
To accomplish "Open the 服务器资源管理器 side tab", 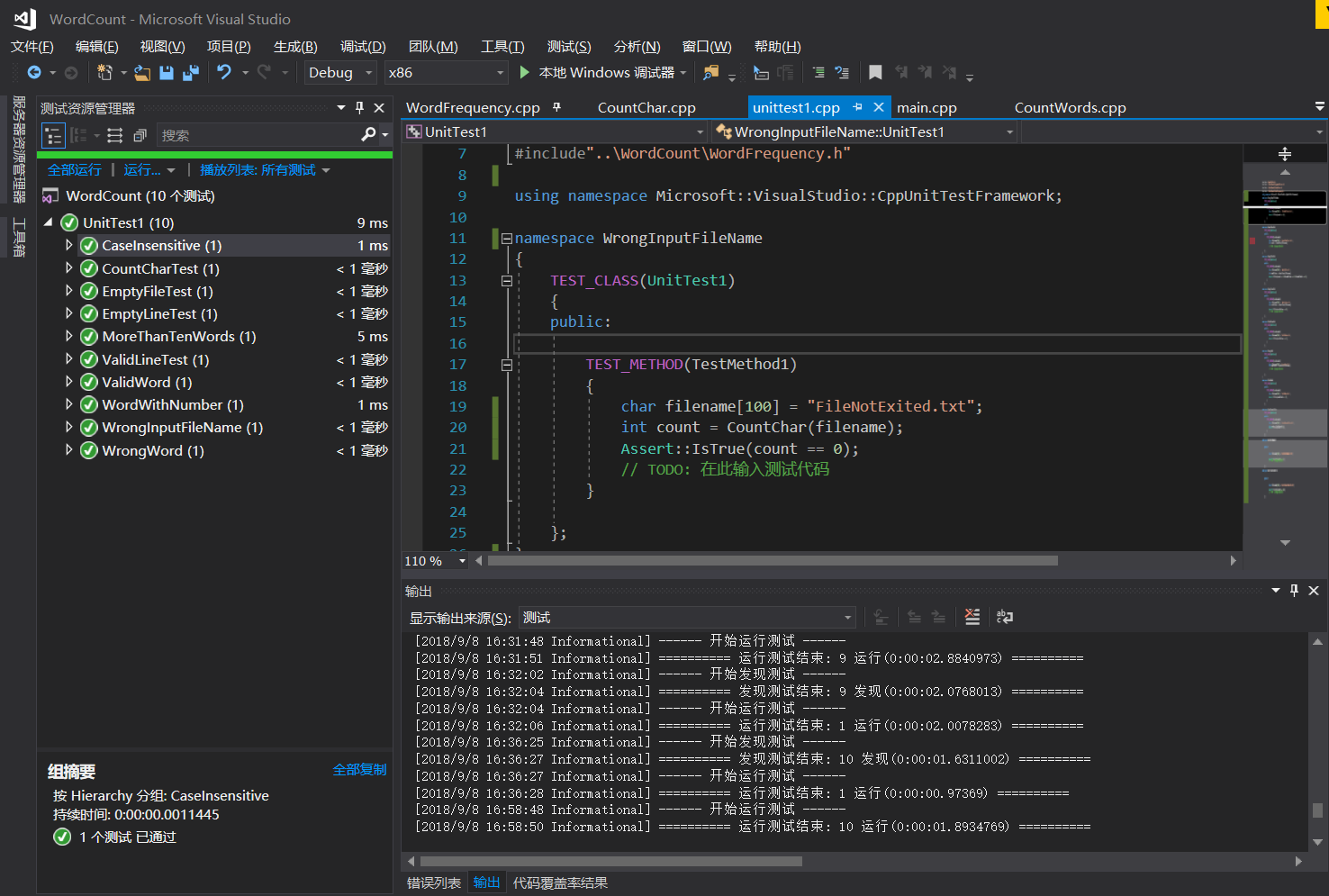I will pyautogui.click(x=19, y=149).
